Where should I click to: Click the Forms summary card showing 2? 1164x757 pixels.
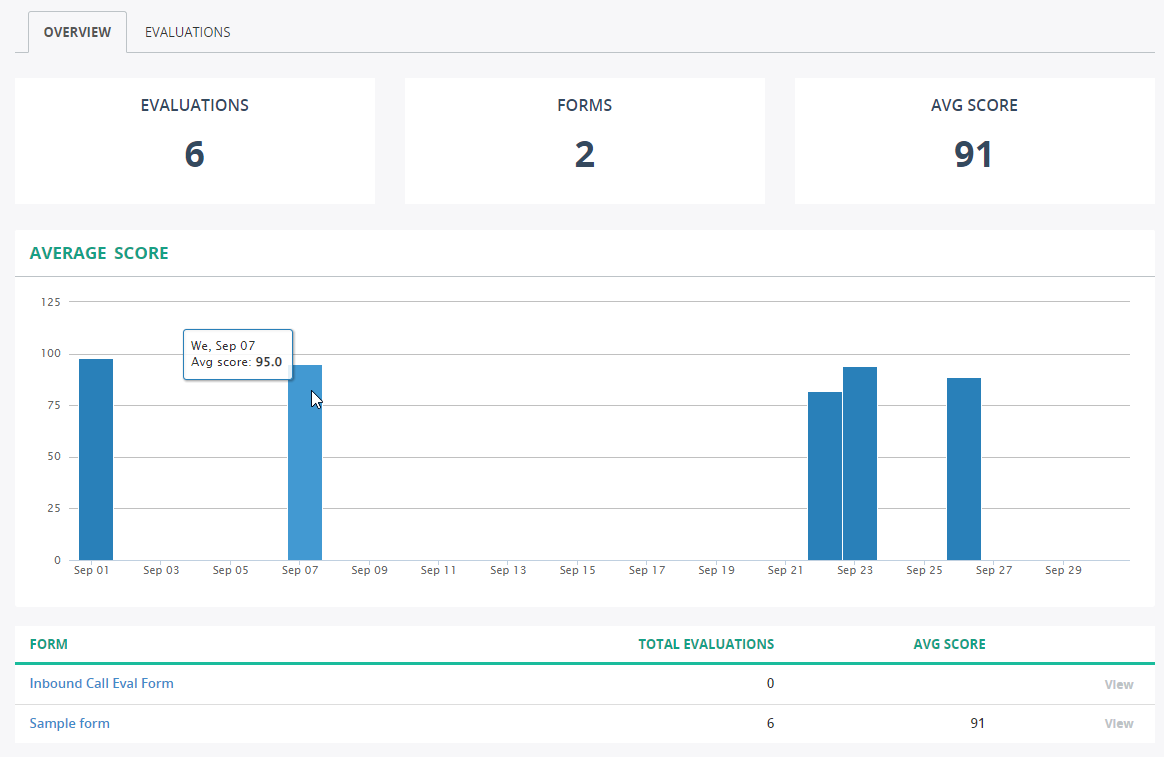(x=585, y=141)
